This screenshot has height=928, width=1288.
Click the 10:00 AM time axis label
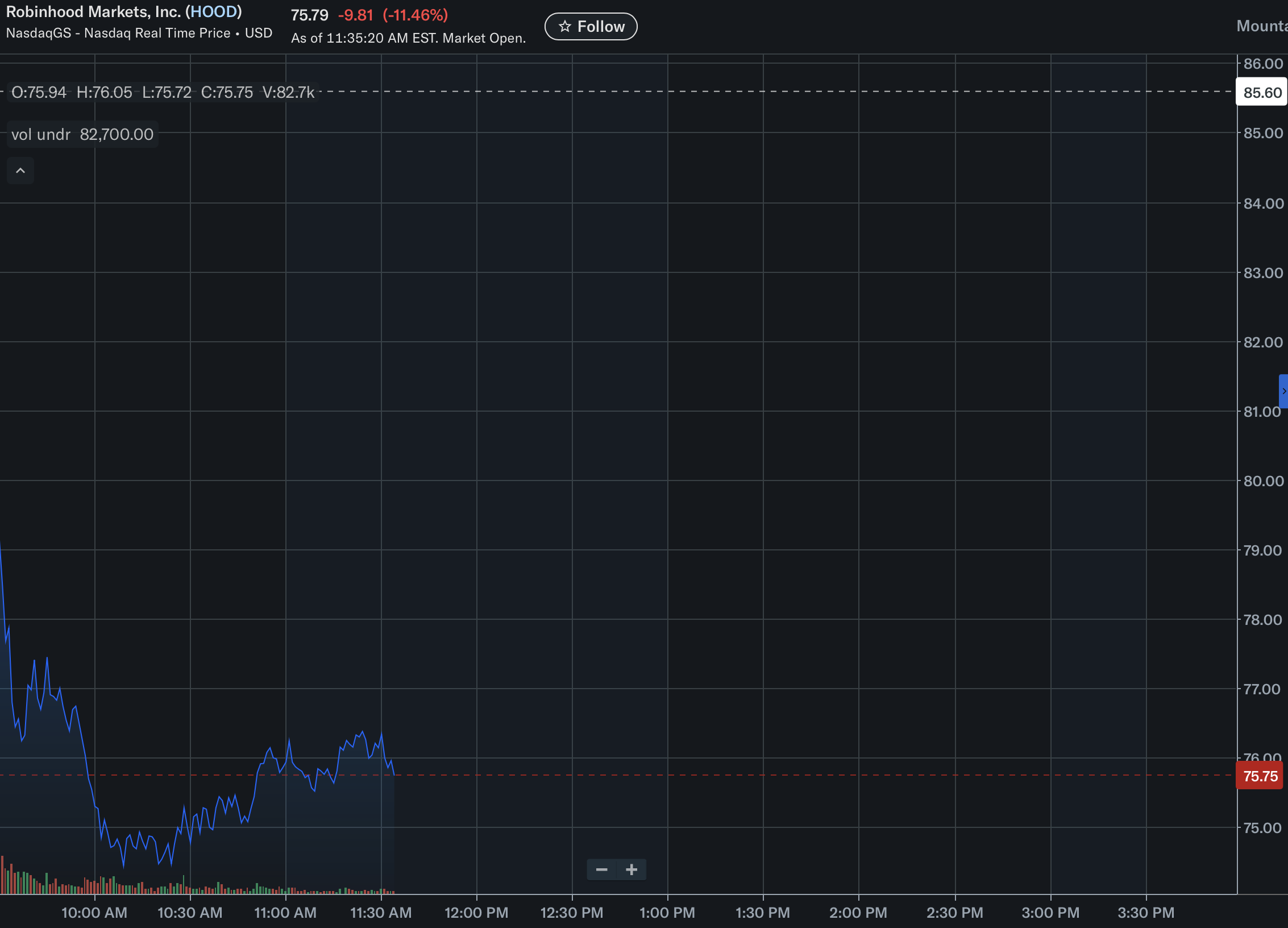(94, 913)
